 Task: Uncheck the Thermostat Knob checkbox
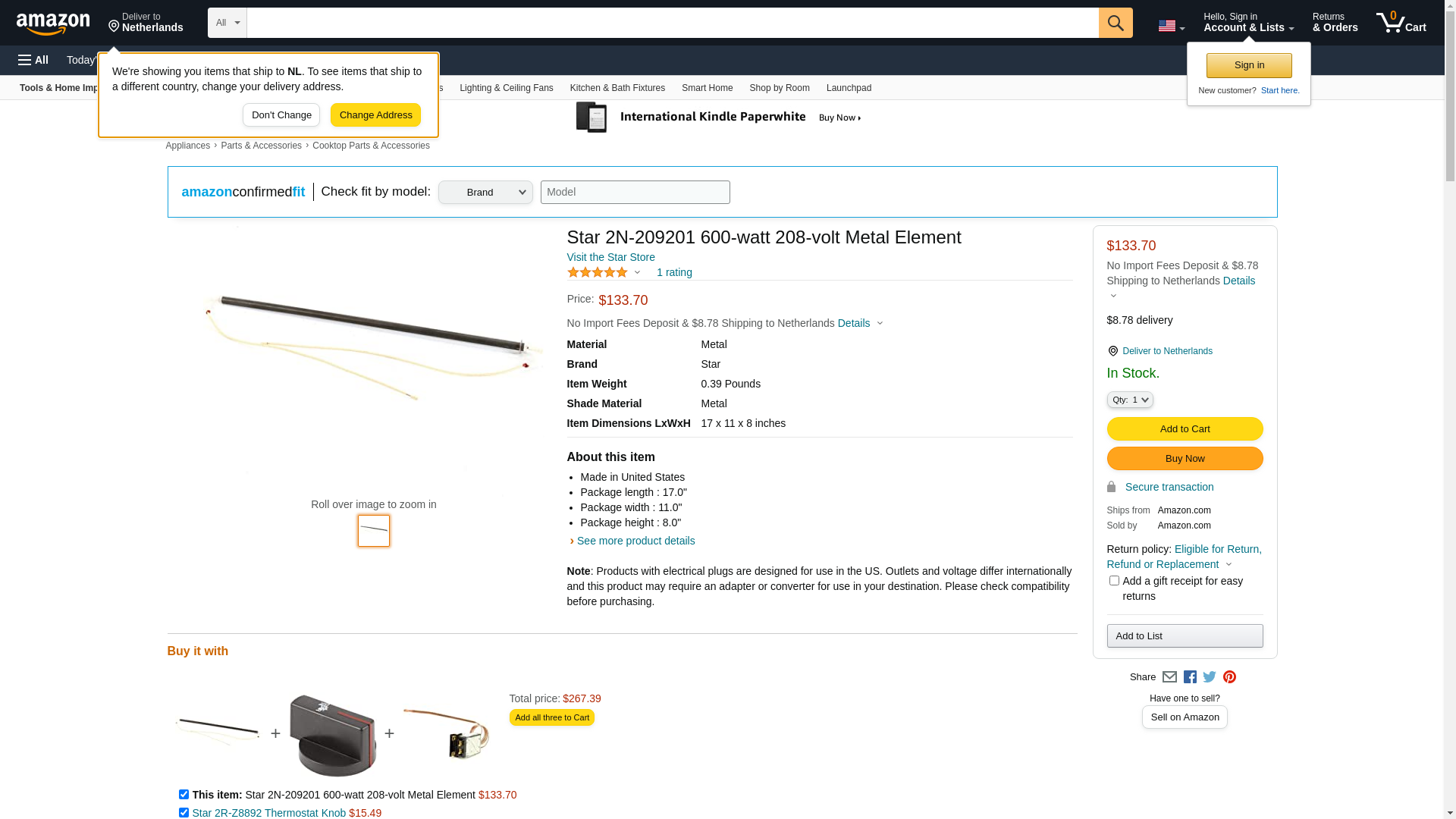pos(184,812)
